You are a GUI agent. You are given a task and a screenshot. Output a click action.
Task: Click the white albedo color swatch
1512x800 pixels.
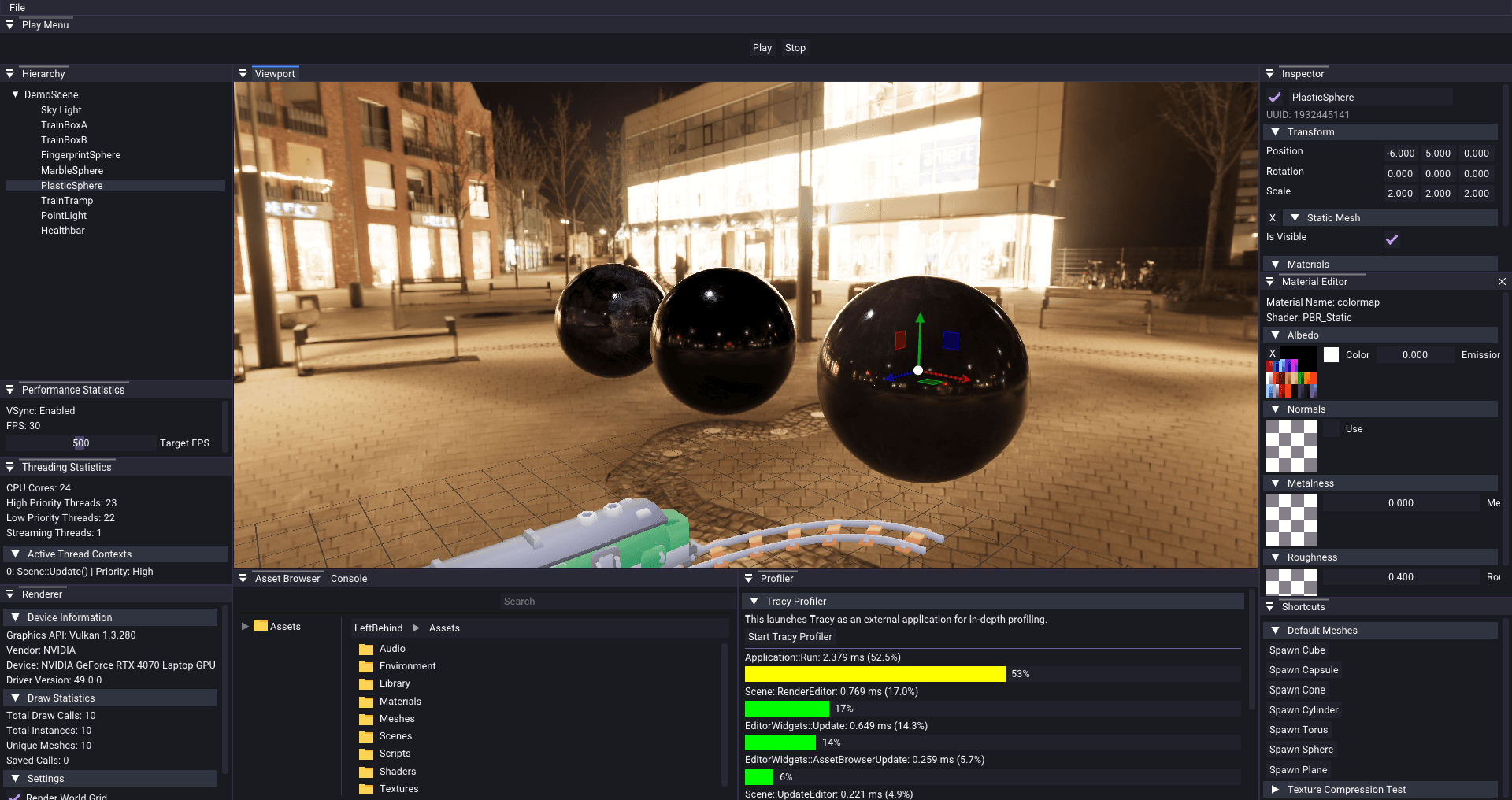[x=1331, y=355]
